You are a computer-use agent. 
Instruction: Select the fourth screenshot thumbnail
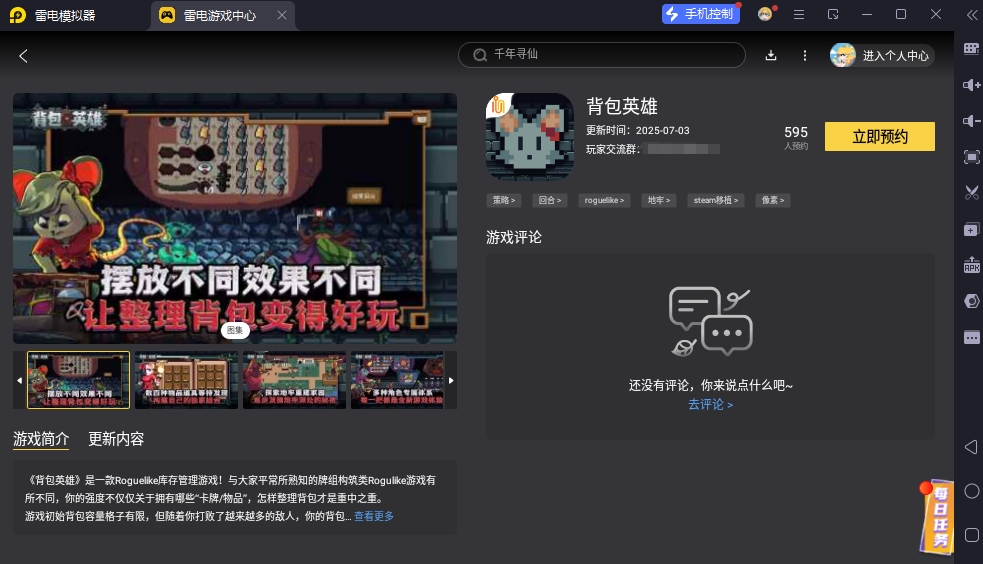click(x=397, y=380)
